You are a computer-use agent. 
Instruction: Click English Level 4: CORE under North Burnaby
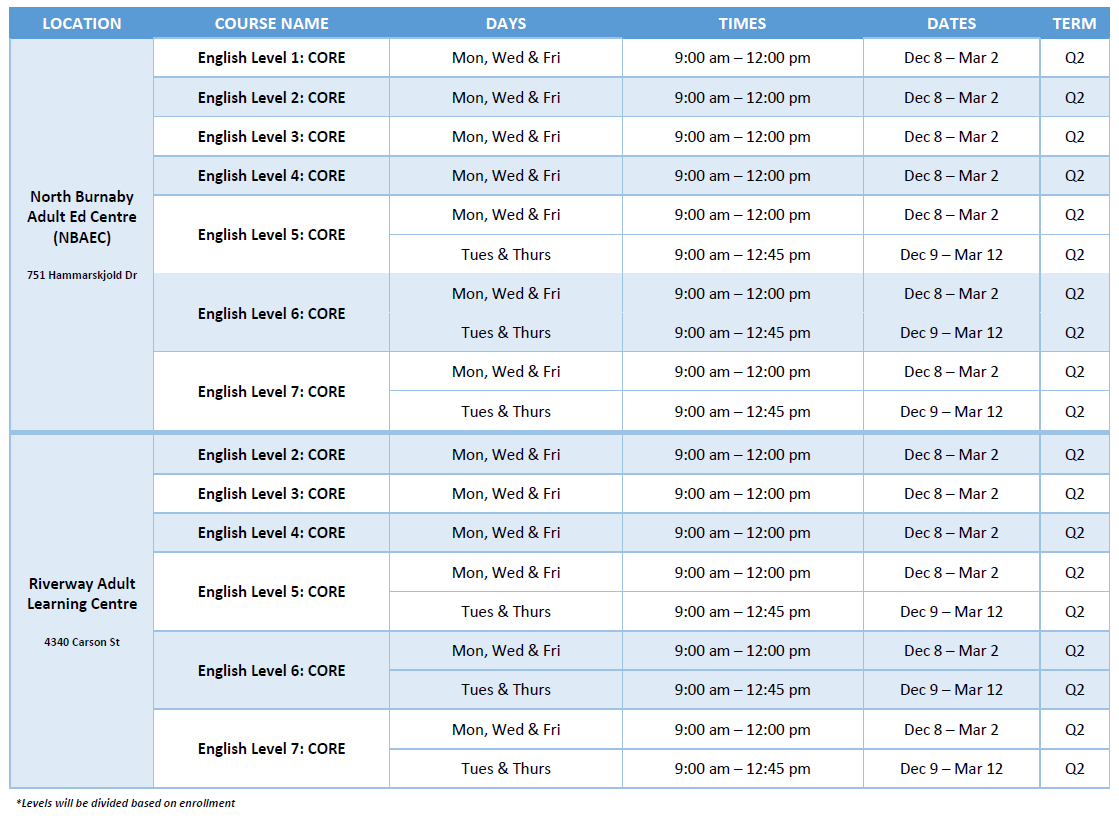[271, 176]
